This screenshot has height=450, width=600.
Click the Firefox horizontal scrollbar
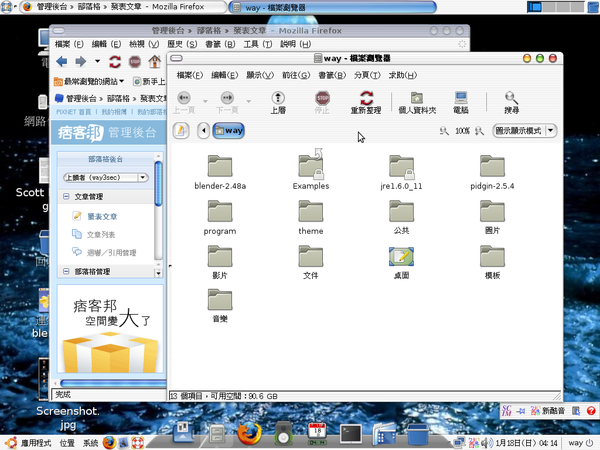[113, 383]
